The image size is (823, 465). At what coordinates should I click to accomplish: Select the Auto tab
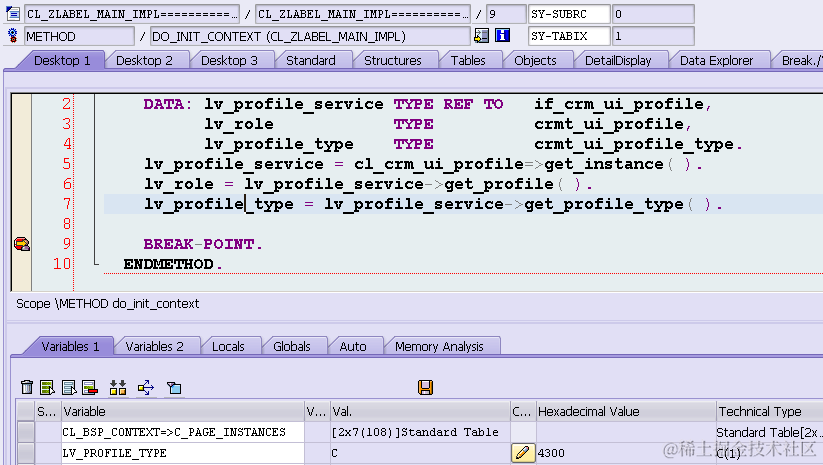click(353, 346)
